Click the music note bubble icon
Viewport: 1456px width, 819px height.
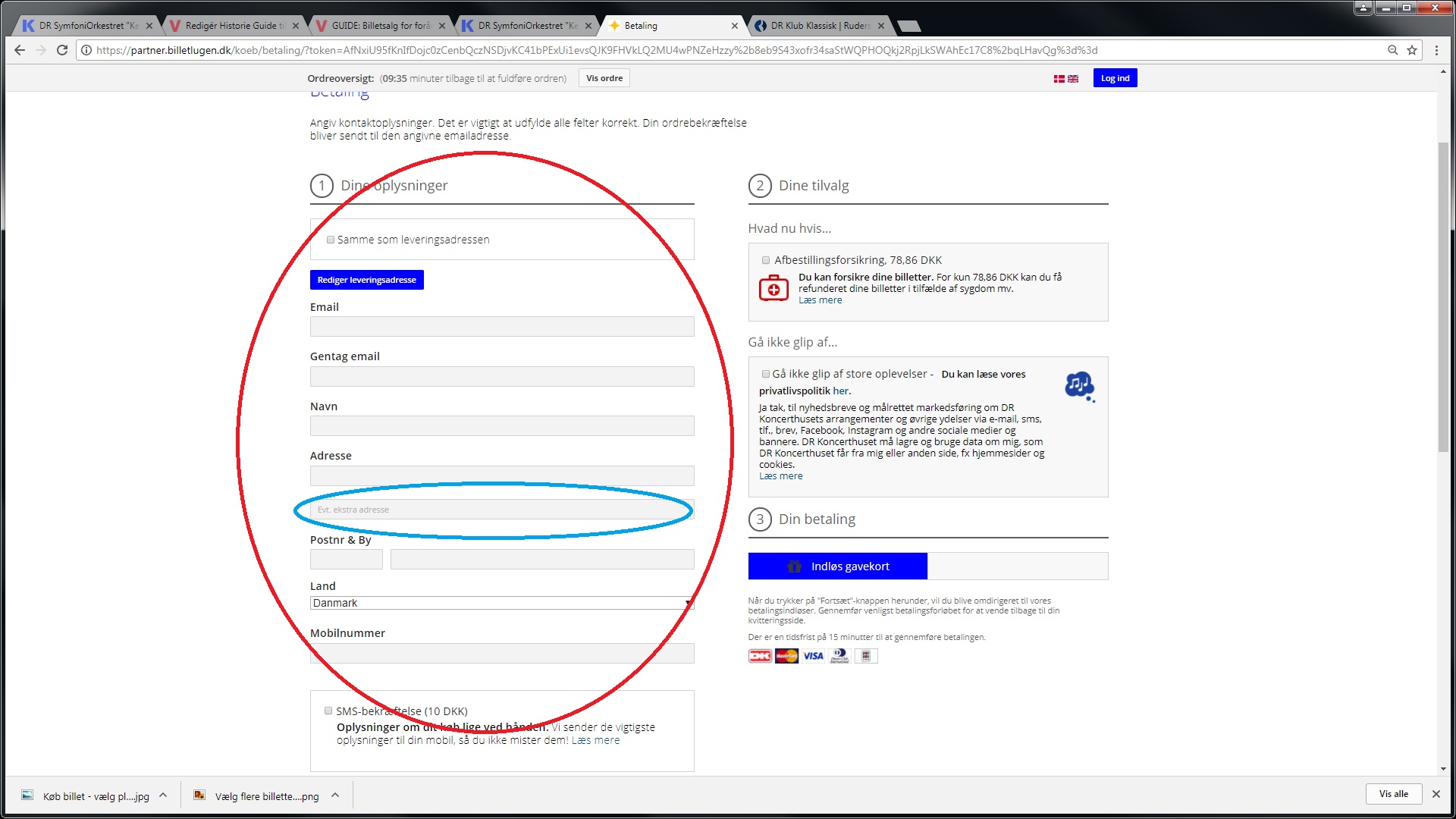click(x=1079, y=385)
